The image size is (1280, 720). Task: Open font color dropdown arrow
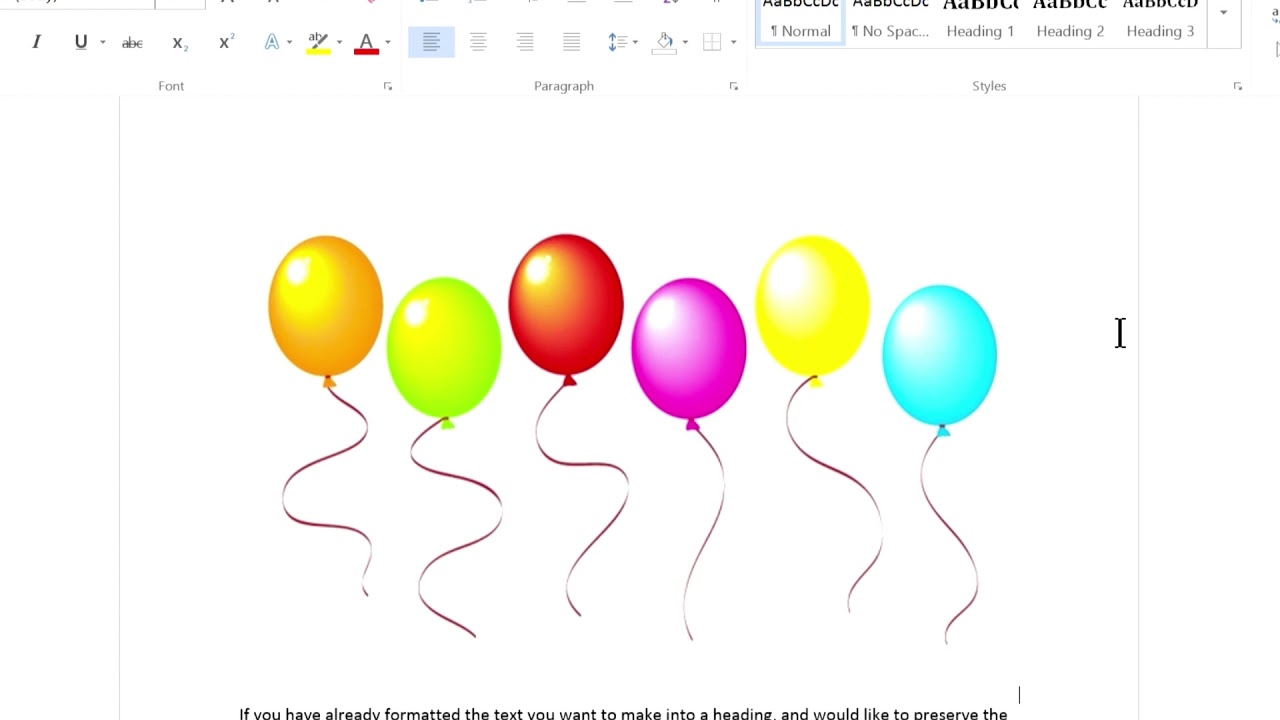387,42
